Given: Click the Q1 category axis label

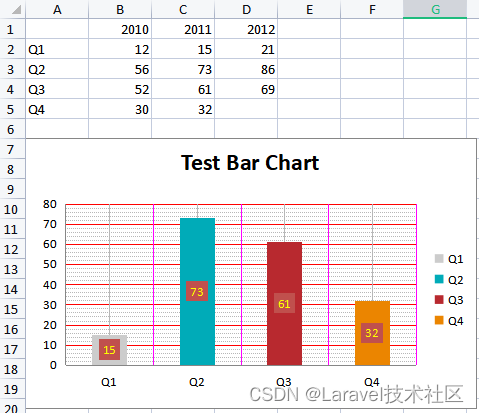Looking at the screenshot, I should click(x=109, y=382).
